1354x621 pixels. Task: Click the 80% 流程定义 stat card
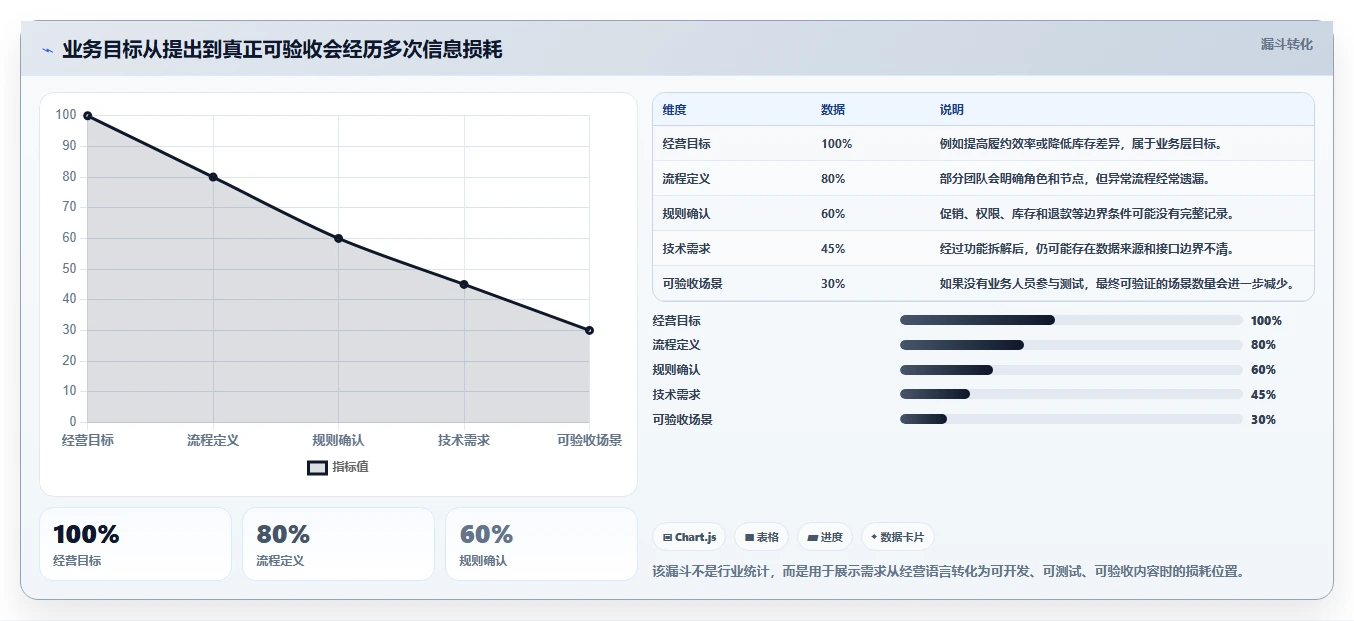(x=338, y=544)
